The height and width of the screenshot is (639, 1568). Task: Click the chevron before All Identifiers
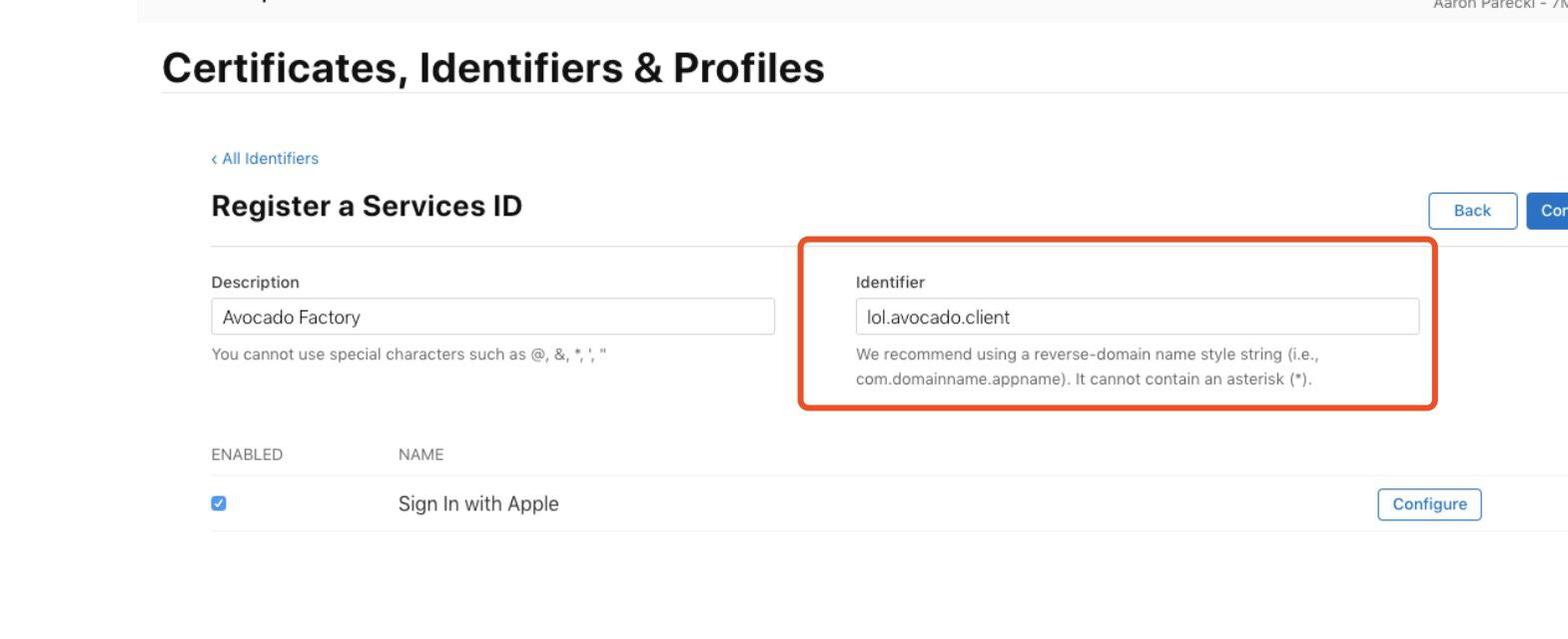pyautogui.click(x=214, y=160)
